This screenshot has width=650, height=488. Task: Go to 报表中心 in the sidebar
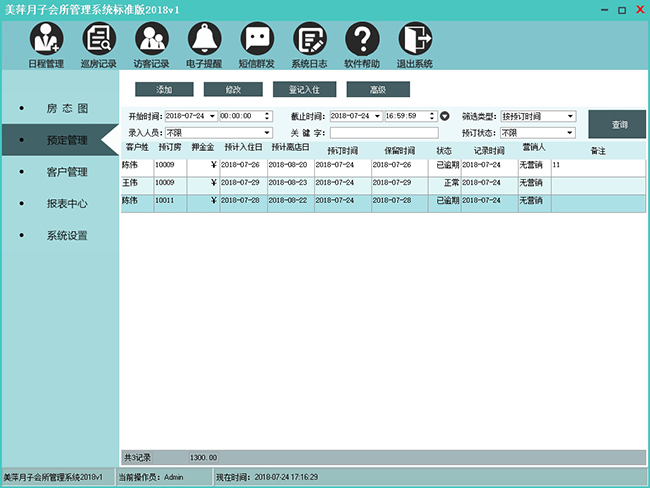(x=68, y=203)
